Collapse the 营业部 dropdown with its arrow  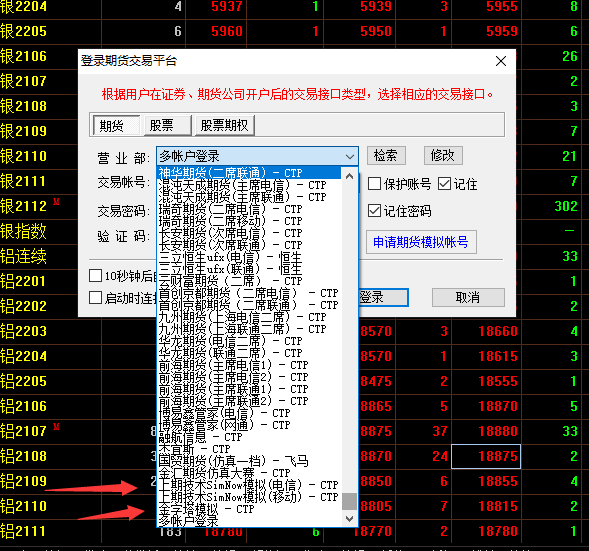coord(350,156)
